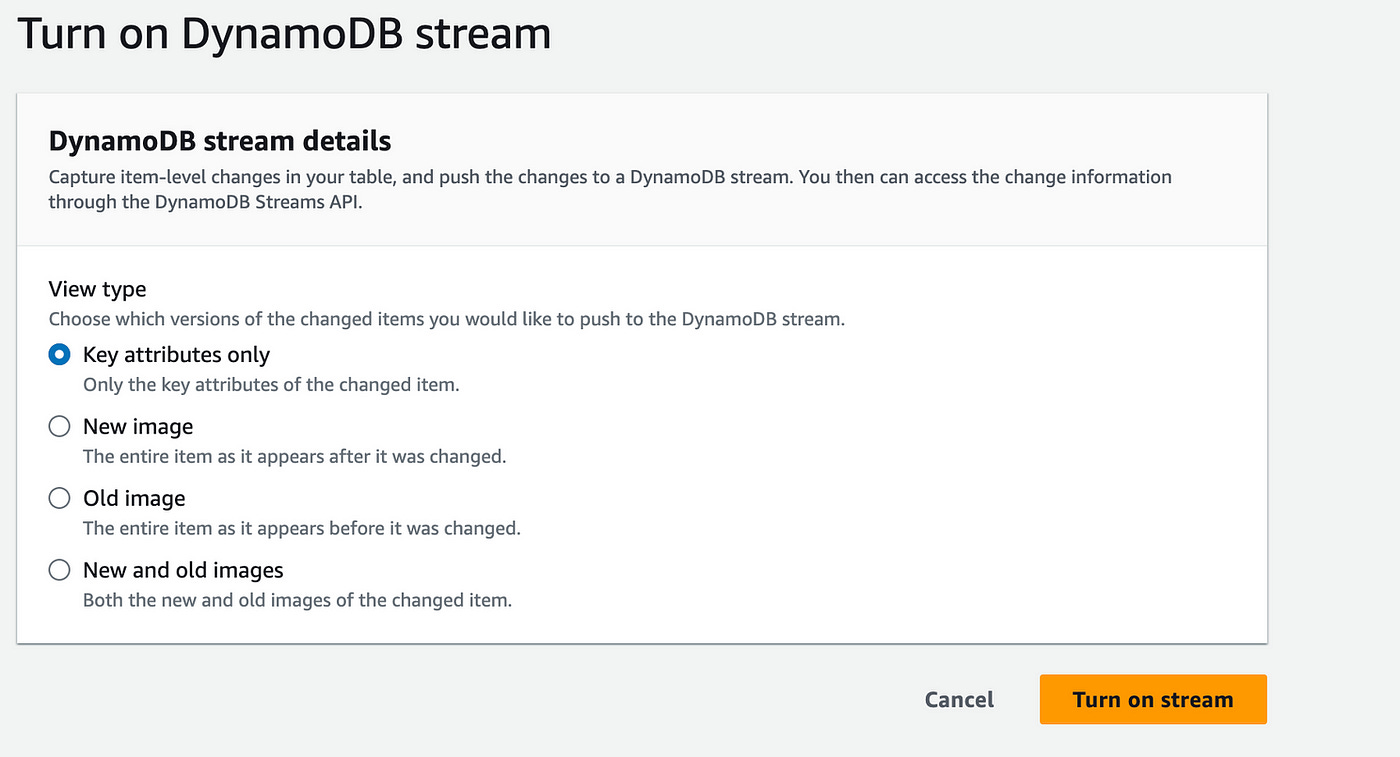Select the Old image radio button
Image resolution: width=1400 pixels, height=757 pixels.
[59, 498]
